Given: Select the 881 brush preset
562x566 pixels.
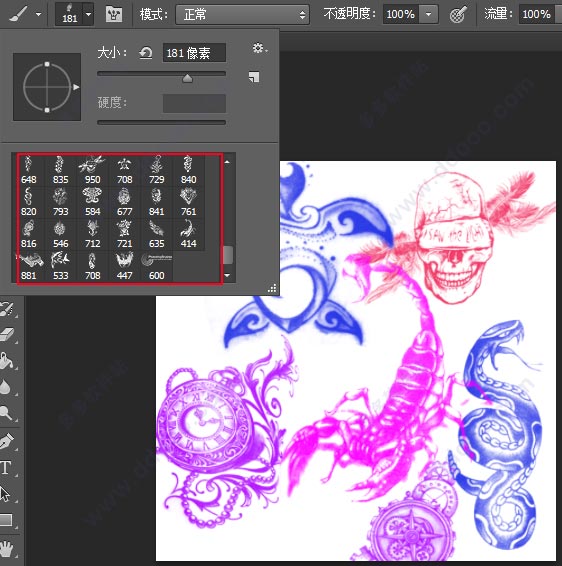Looking at the screenshot, I should pos(29,266).
